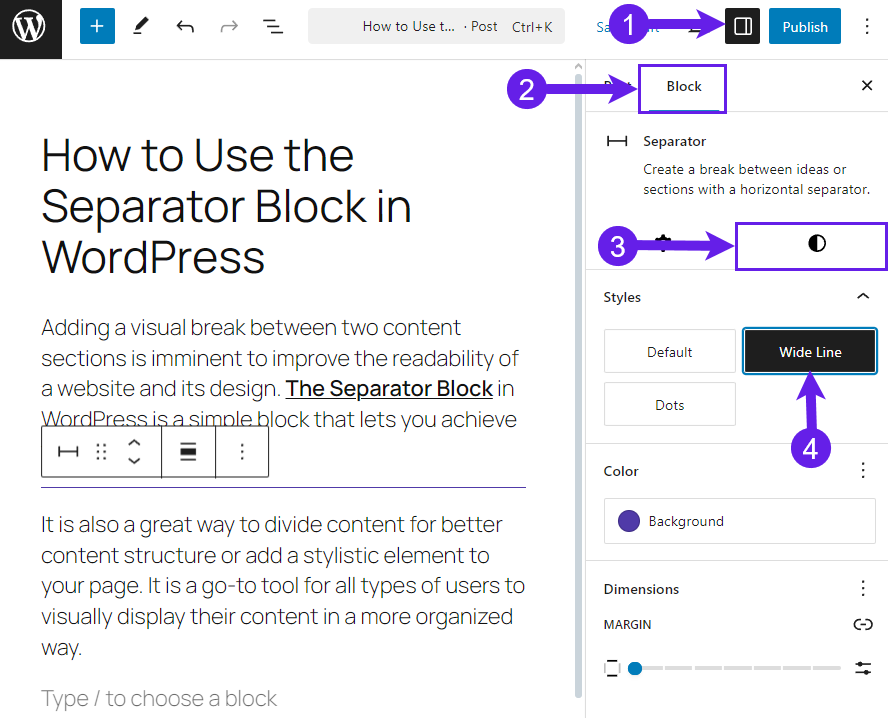Click the editor vertical scrollbar
The height and width of the screenshot is (718, 888).
point(578,385)
